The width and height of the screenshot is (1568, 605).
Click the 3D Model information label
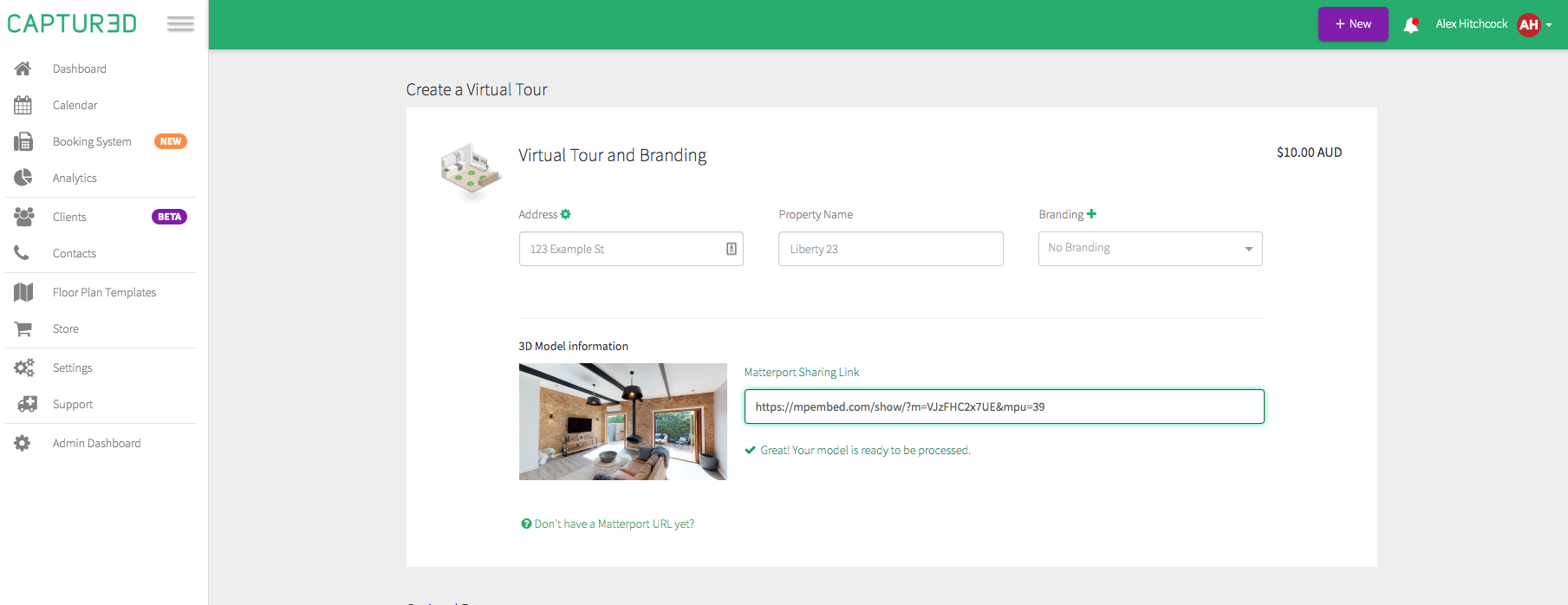pyautogui.click(x=573, y=346)
